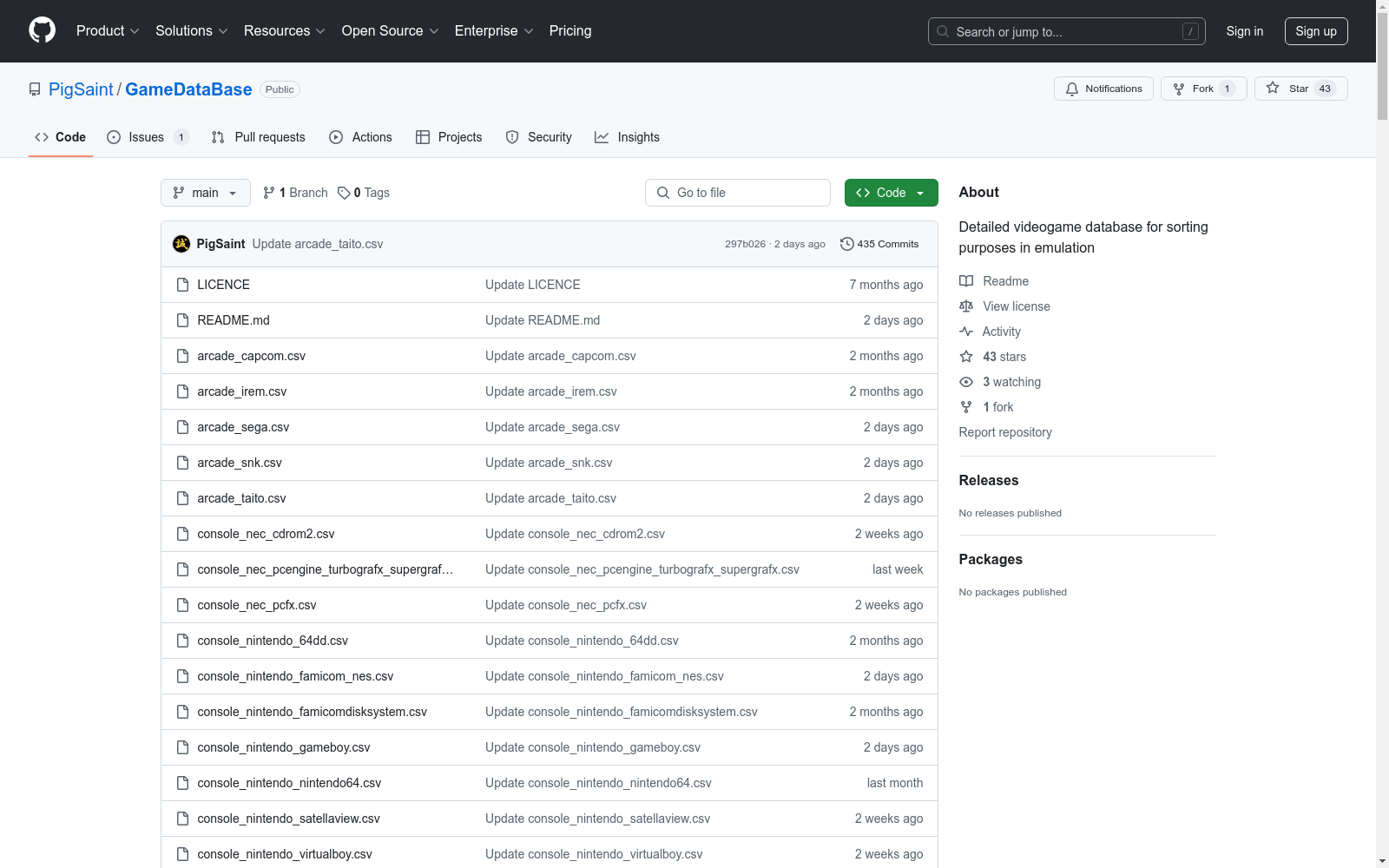Click the commits history clock icon
The image size is (1389, 868).
pyautogui.click(x=847, y=244)
